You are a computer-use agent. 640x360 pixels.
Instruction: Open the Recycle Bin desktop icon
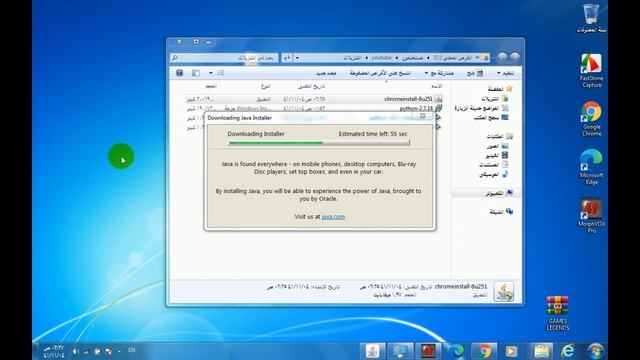coord(591,18)
